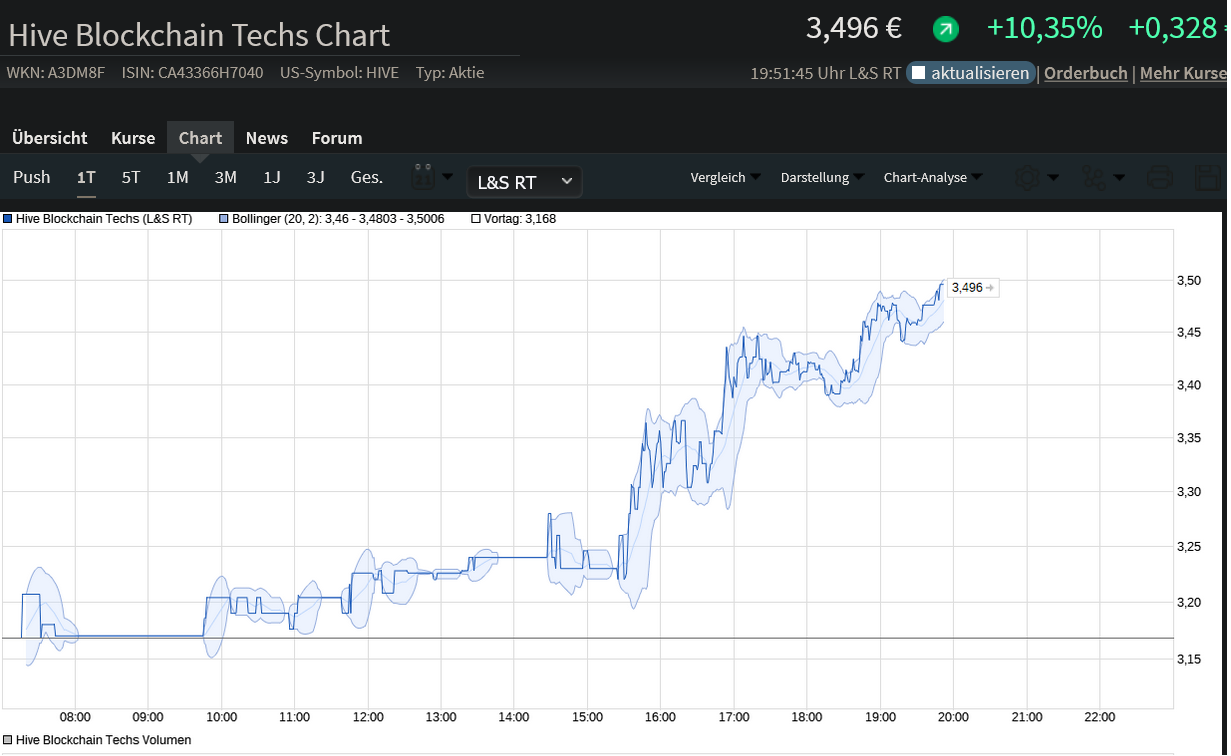
Task: Toggle the Vortag legend checkbox
Action: [476, 218]
